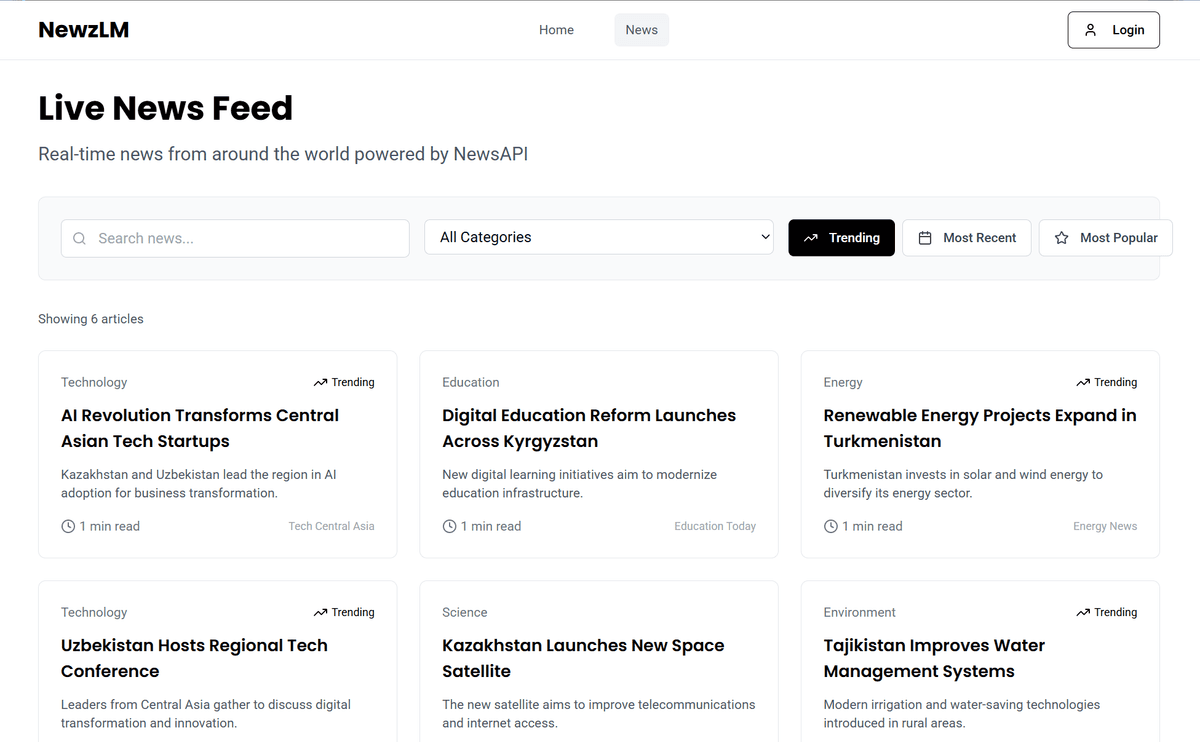Image resolution: width=1200 pixels, height=742 pixels.
Task: Click summary 'Modern irrigation and water-saving technologies'
Action: click(962, 714)
